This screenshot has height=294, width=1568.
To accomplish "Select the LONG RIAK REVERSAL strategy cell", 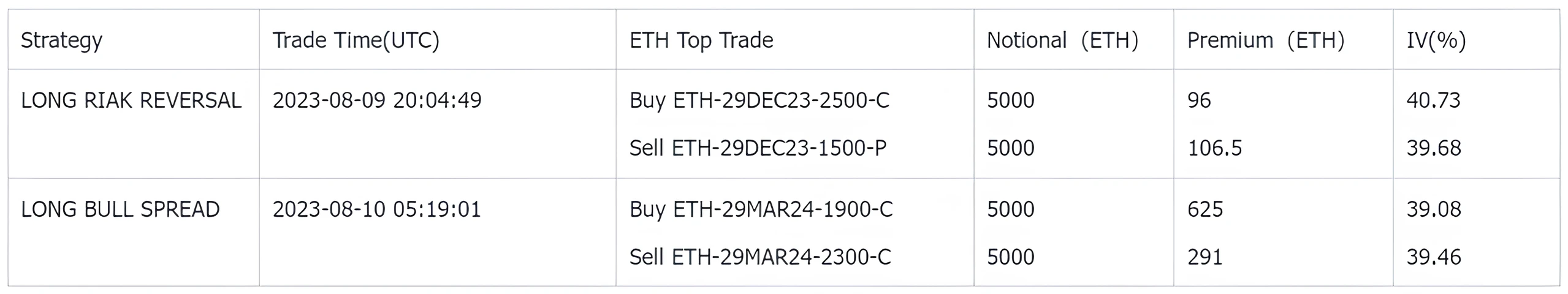I will (x=131, y=100).
